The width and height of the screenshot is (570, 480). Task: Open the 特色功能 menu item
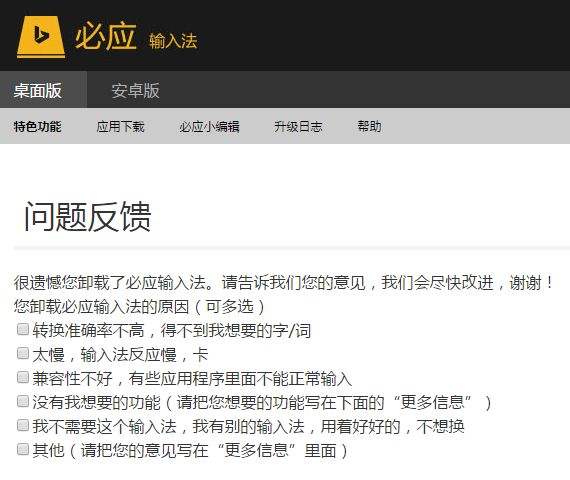[38, 127]
